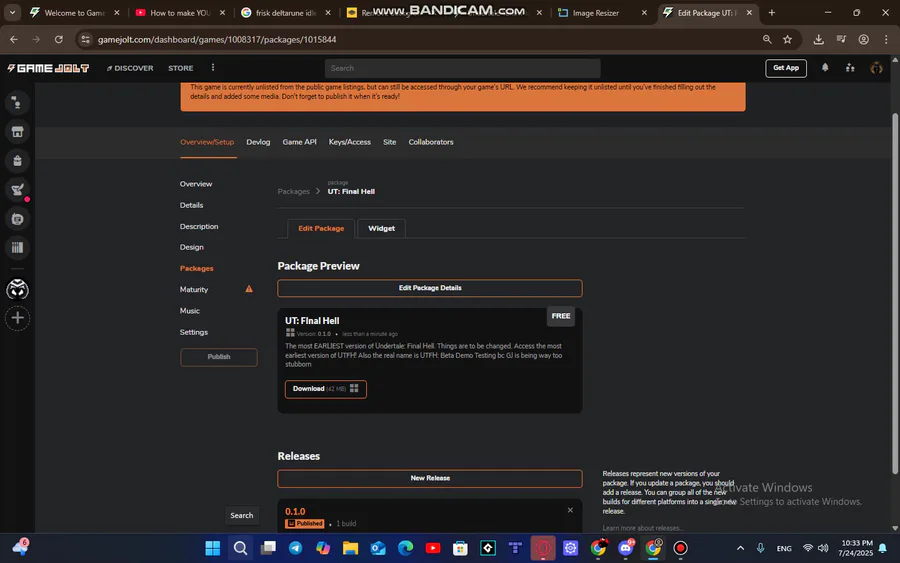
Task: Reload the page
Action: pos(59,39)
